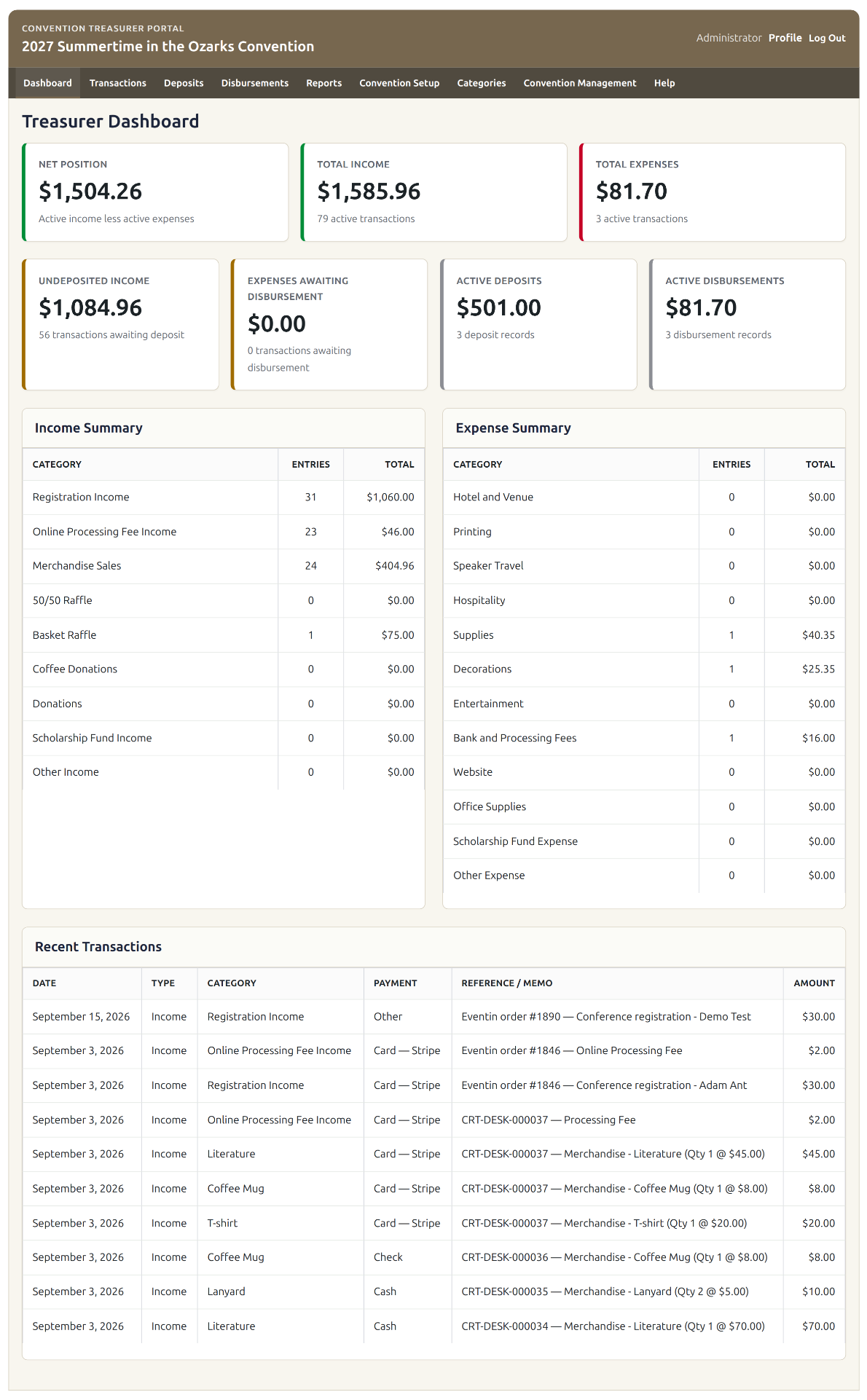Click Online Processing Fee Income in Income Summary
This screenshot has height=1400, width=867.
point(104,532)
